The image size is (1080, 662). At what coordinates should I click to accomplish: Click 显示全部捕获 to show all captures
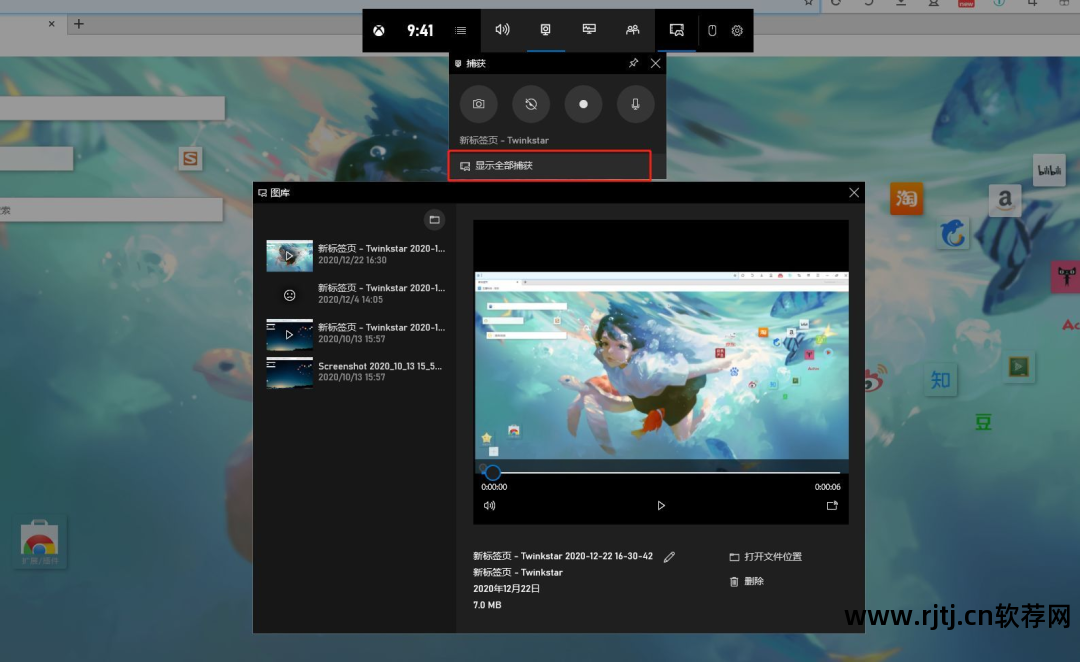(x=549, y=165)
